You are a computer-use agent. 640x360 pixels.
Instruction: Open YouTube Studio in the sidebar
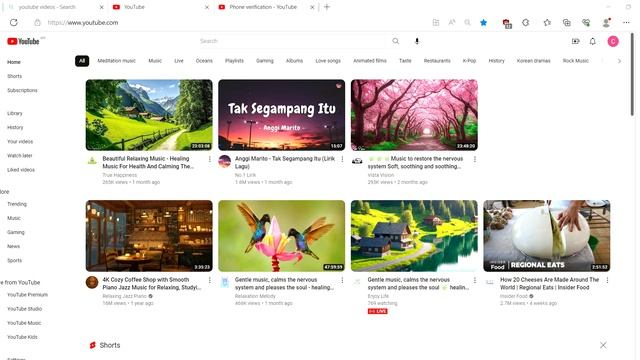click(24, 309)
